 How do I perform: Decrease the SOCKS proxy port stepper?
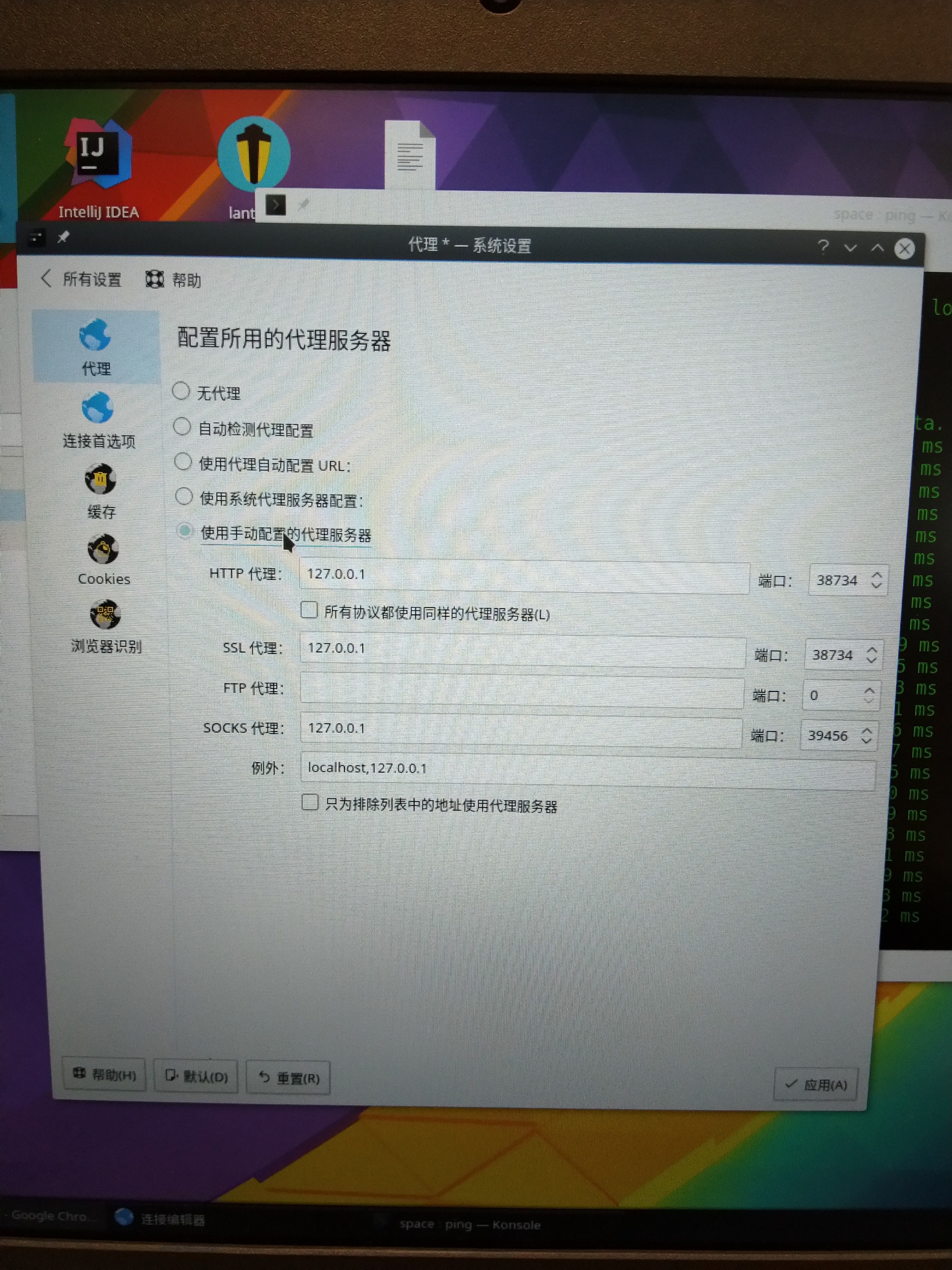click(x=867, y=741)
